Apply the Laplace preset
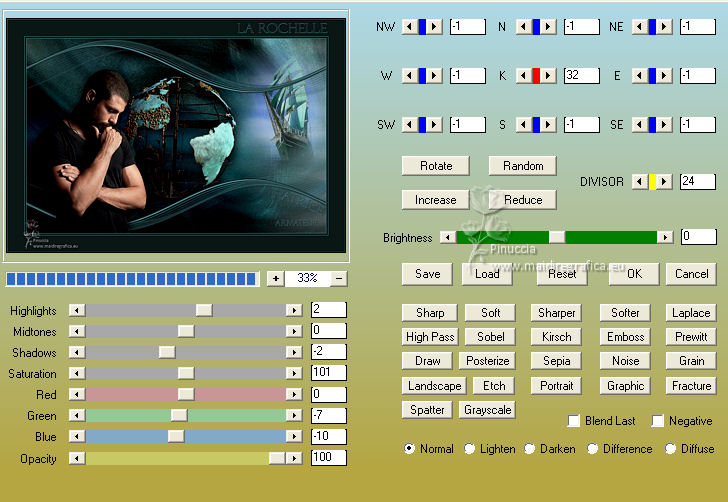This screenshot has height=502, width=728. point(691,313)
